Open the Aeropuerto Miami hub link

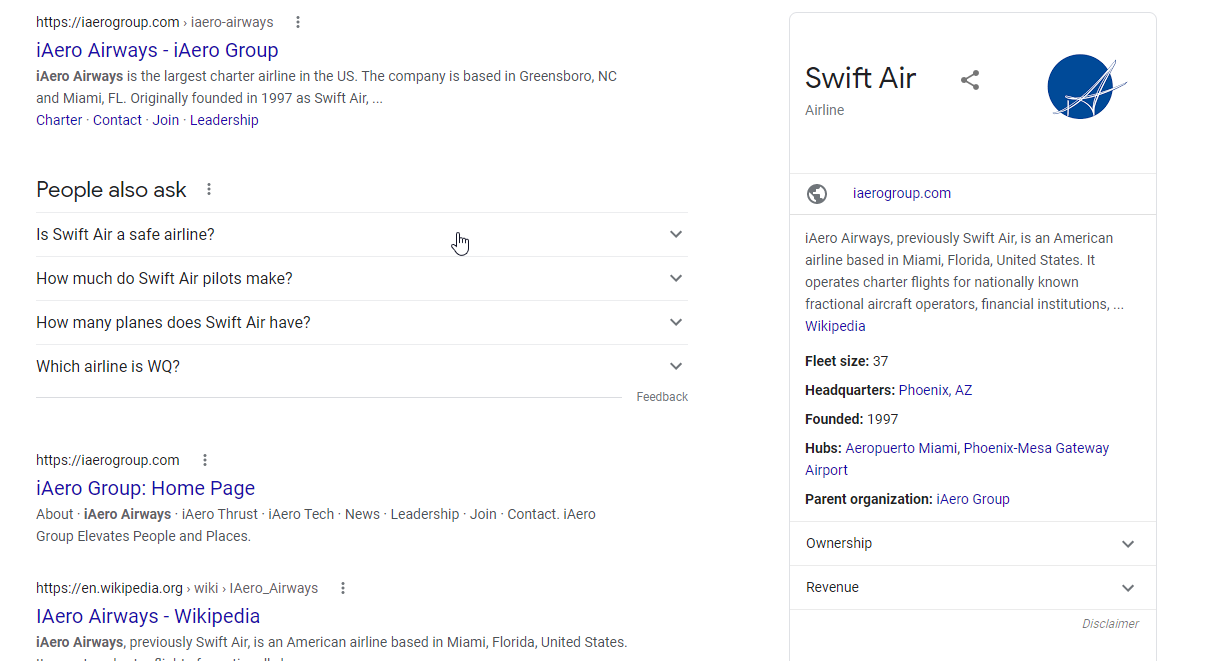tap(901, 448)
